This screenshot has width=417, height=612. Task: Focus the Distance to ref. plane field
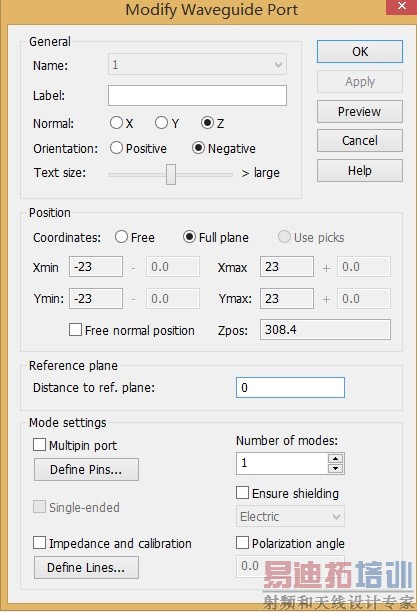coord(290,388)
